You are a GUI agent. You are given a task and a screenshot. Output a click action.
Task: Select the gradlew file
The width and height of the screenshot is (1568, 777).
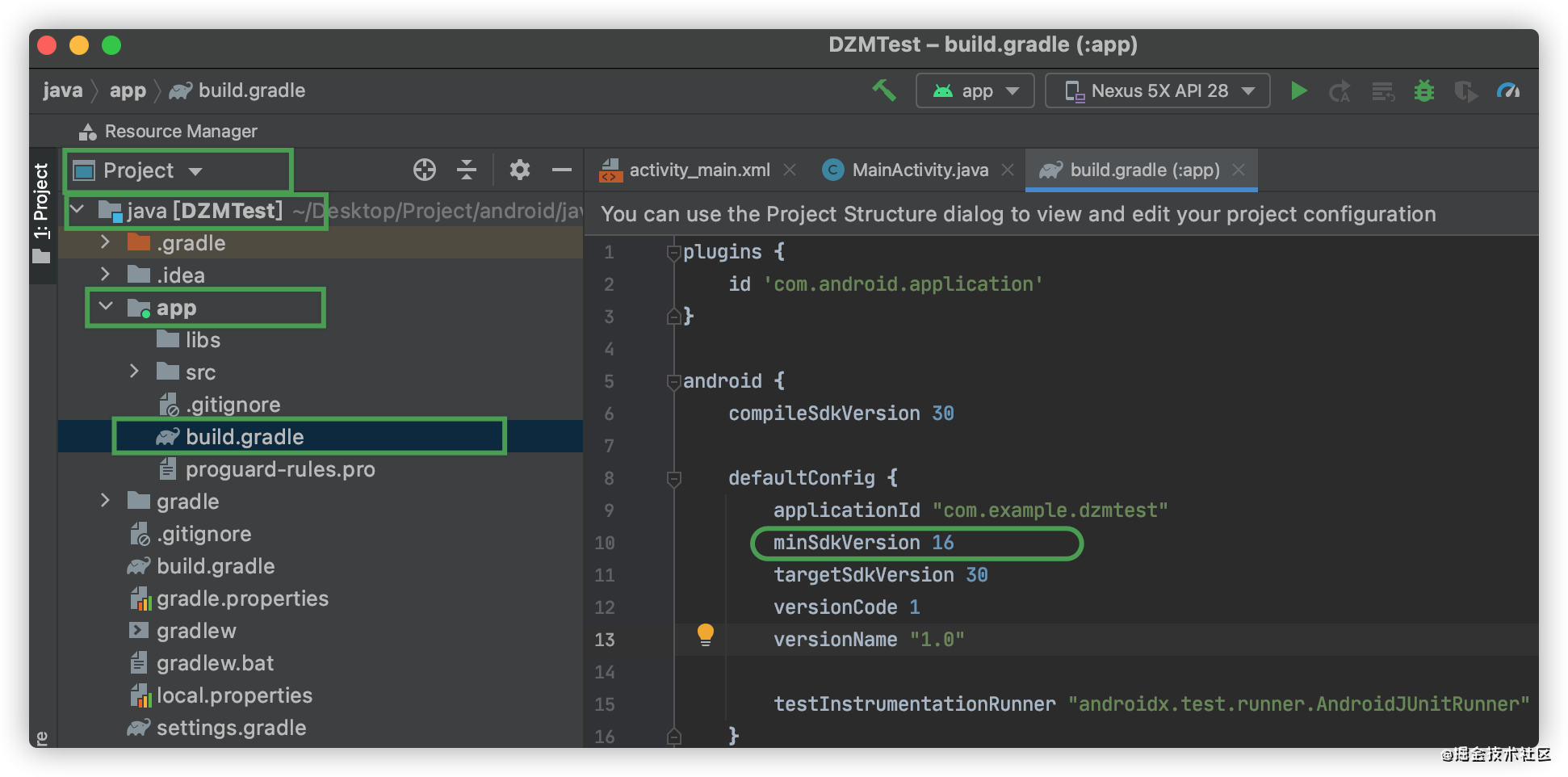(182, 631)
